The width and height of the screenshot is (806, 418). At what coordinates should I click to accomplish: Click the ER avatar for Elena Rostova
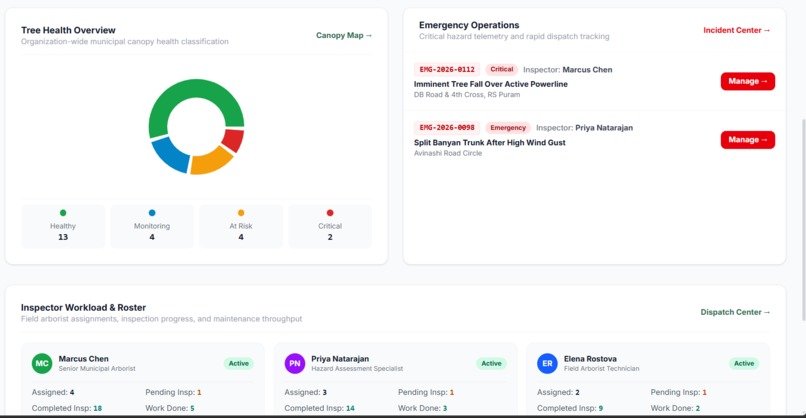pos(547,364)
